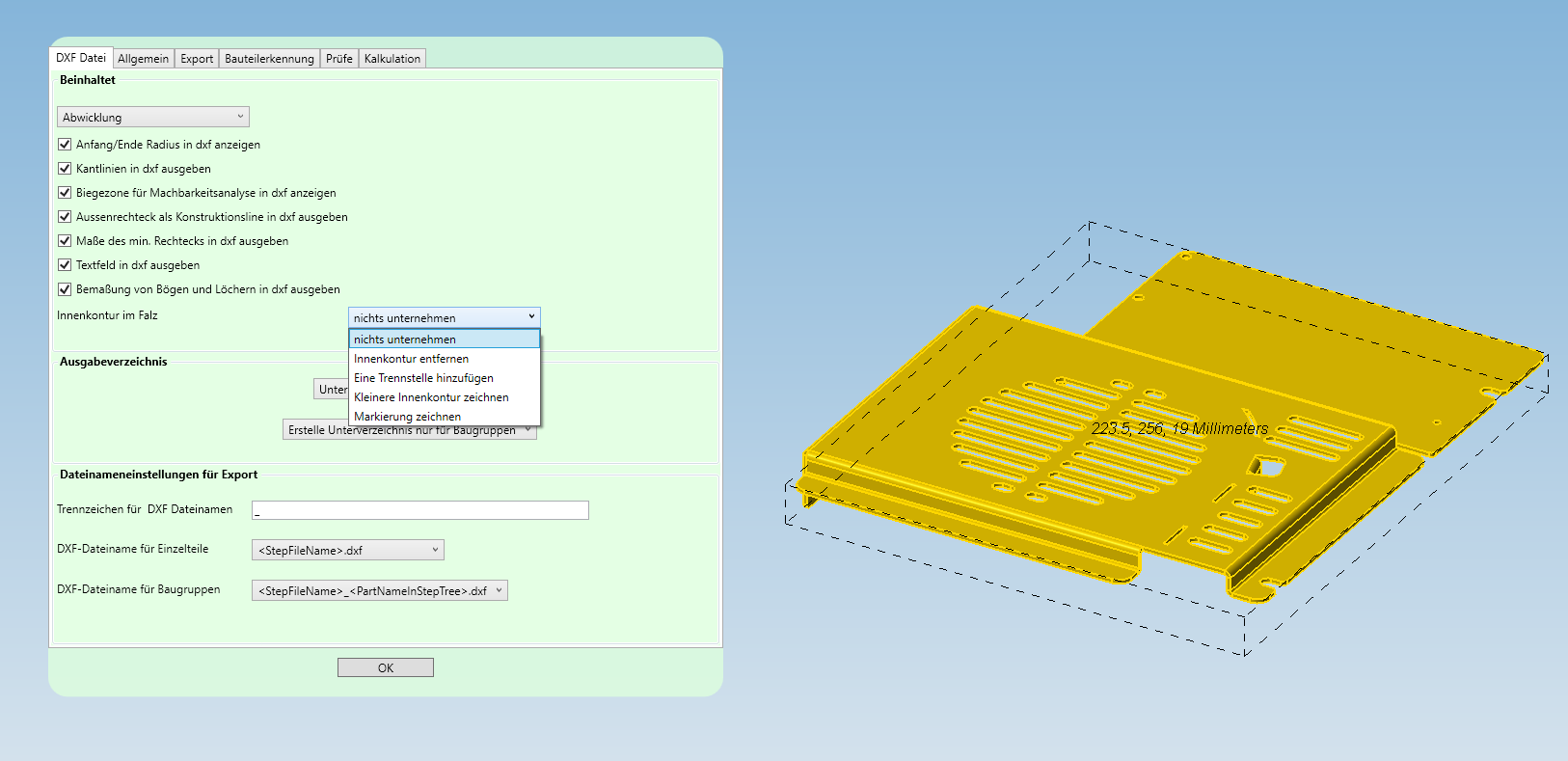
Task: Click the Trennzeichen für DXF Dateinamen field
Action: pyautogui.click(x=419, y=510)
